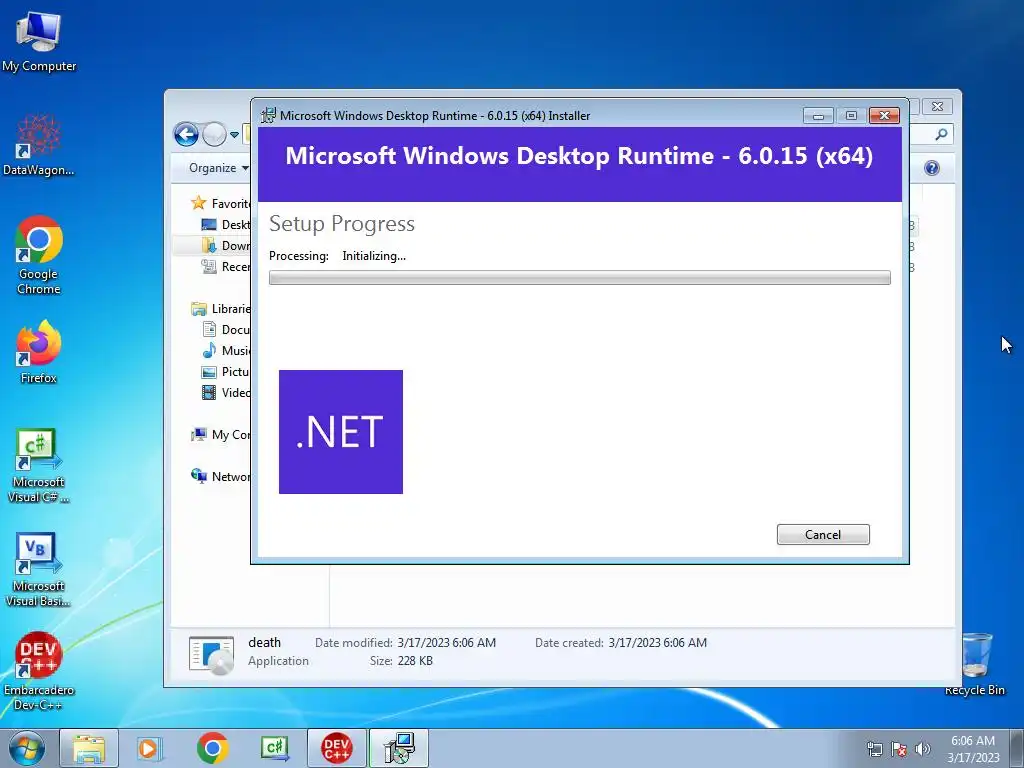Maximize the Runtime installer window
Viewport: 1024px width, 768px height.
(x=851, y=116)
